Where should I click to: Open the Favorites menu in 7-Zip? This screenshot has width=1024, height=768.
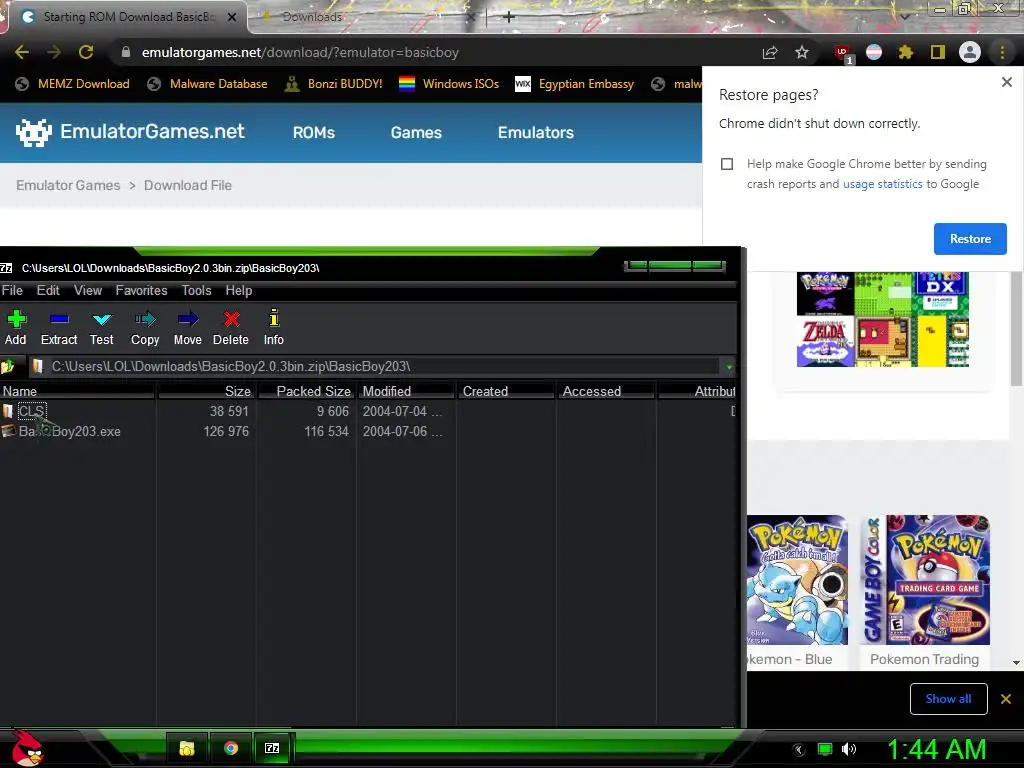[141, 291]
